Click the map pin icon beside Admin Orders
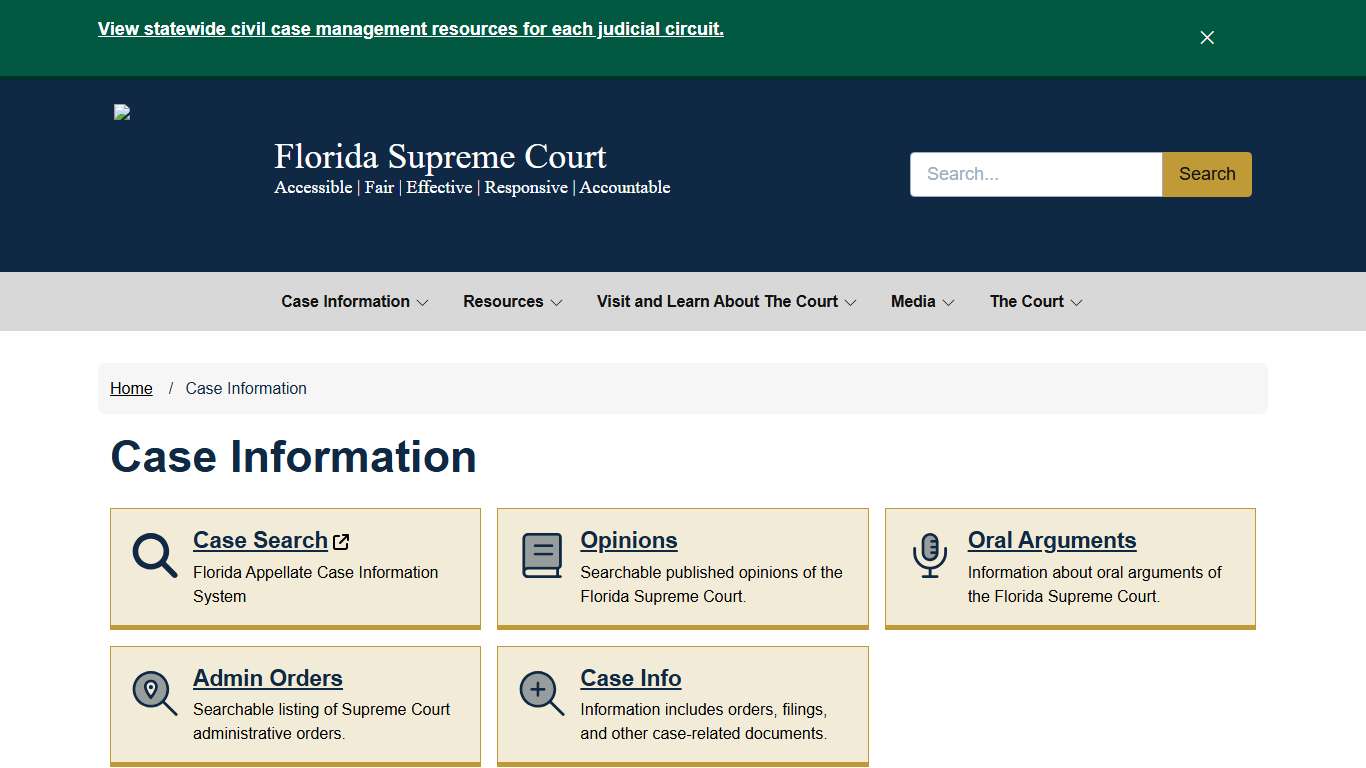The width and height of the screenshot is (1366, 768). pyautogui.click(x=153, y=692)
